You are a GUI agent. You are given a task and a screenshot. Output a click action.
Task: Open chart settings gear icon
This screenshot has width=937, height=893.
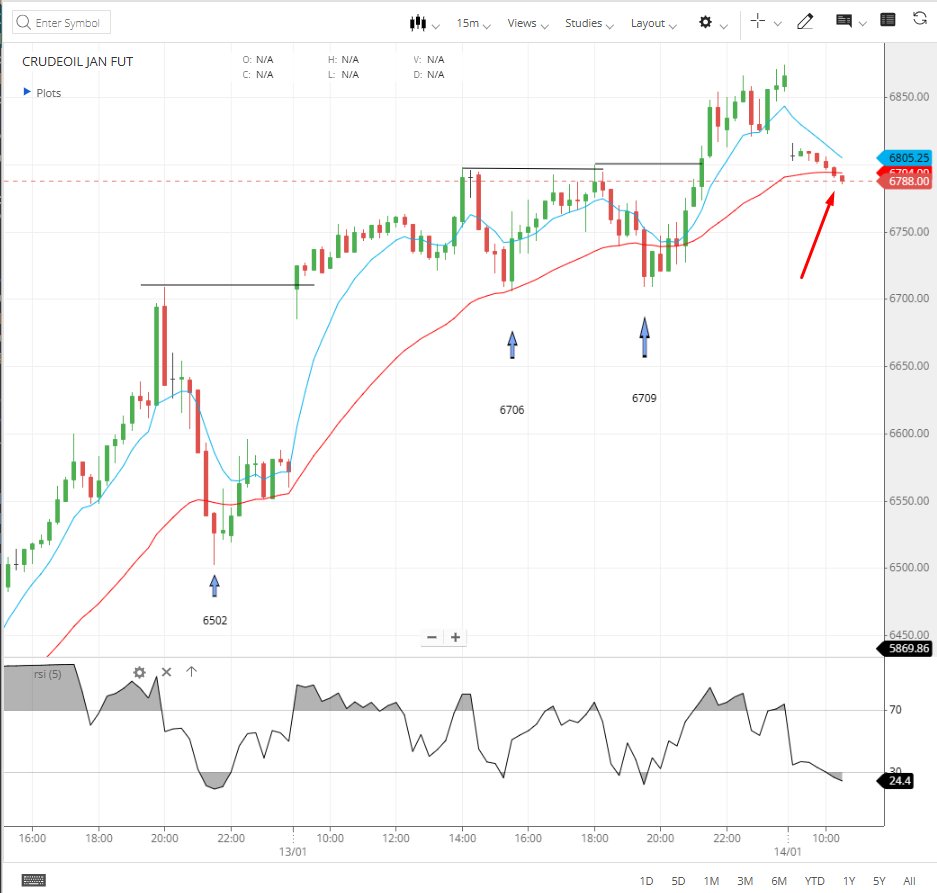coord(706,22)
